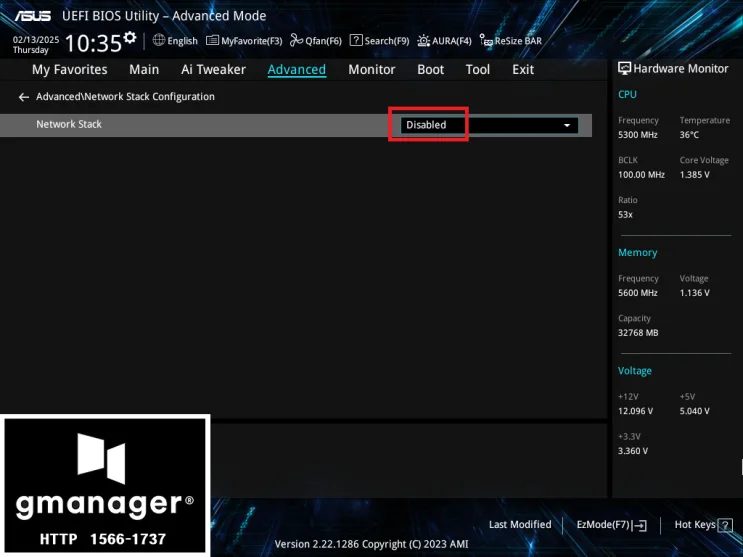Image resolution: width=743 pixels, height=557 pixels.
Task: Switch to Main tab
Action: tap(144, 70)
